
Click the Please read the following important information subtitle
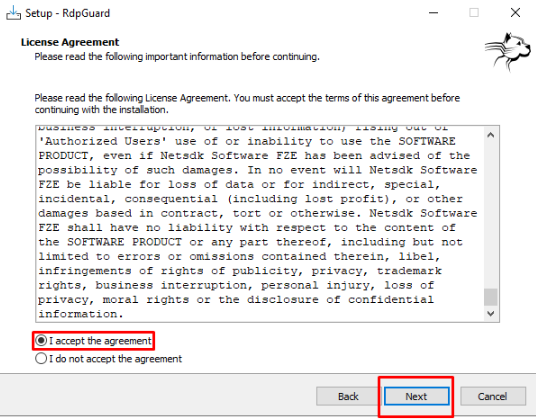click(x=177, y=57)
